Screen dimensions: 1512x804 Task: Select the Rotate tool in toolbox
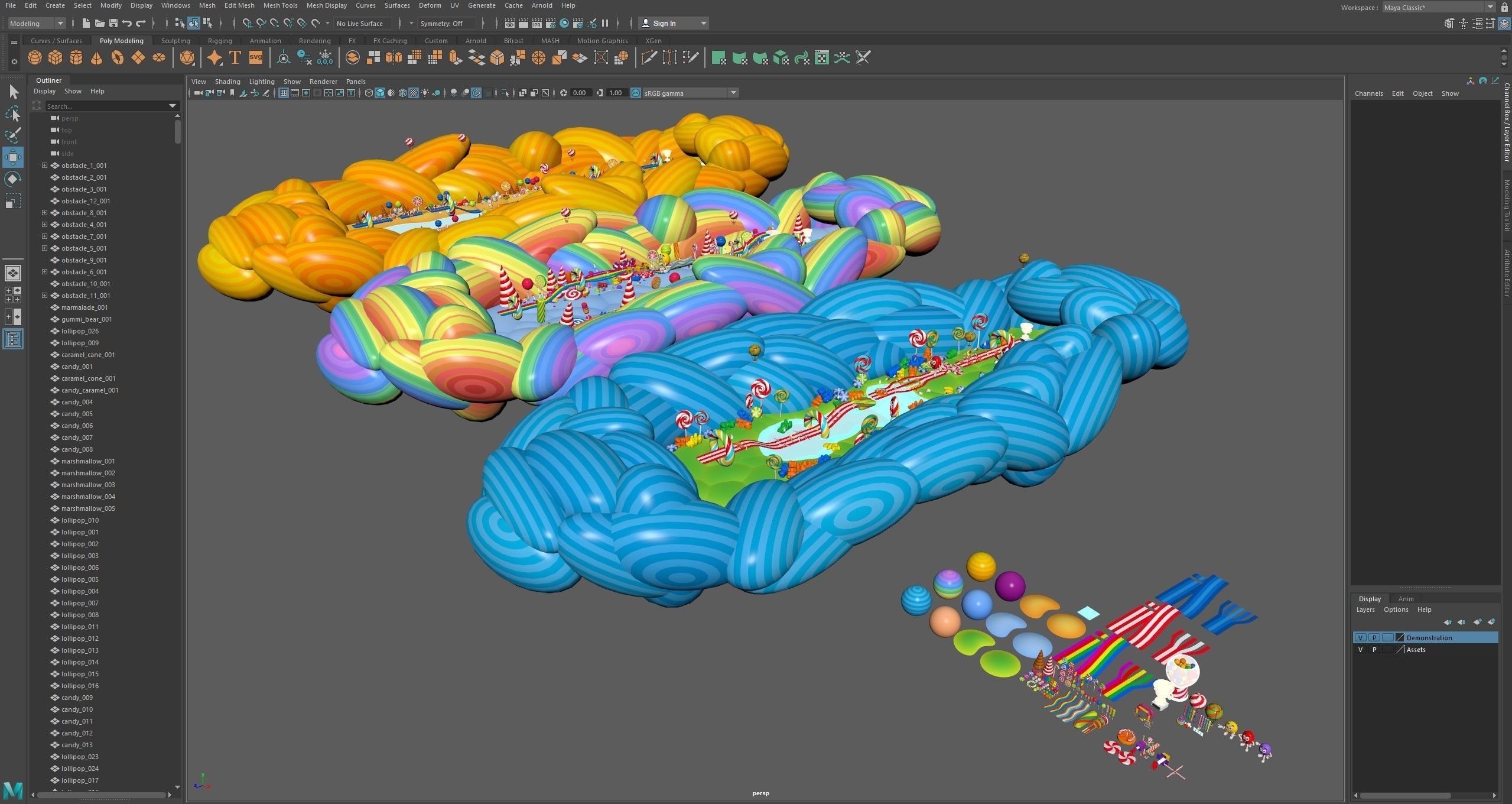(13, 179)
